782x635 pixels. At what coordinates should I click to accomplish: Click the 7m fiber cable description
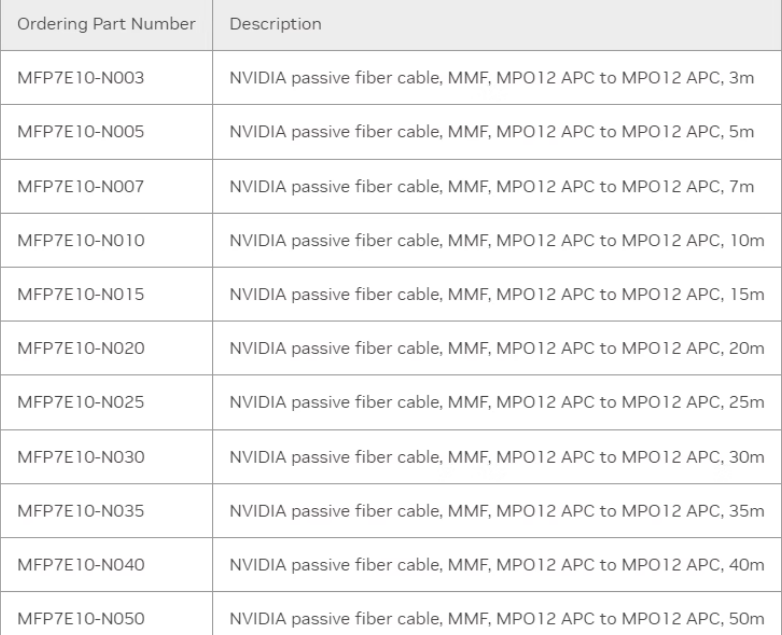tap(492, 187)
